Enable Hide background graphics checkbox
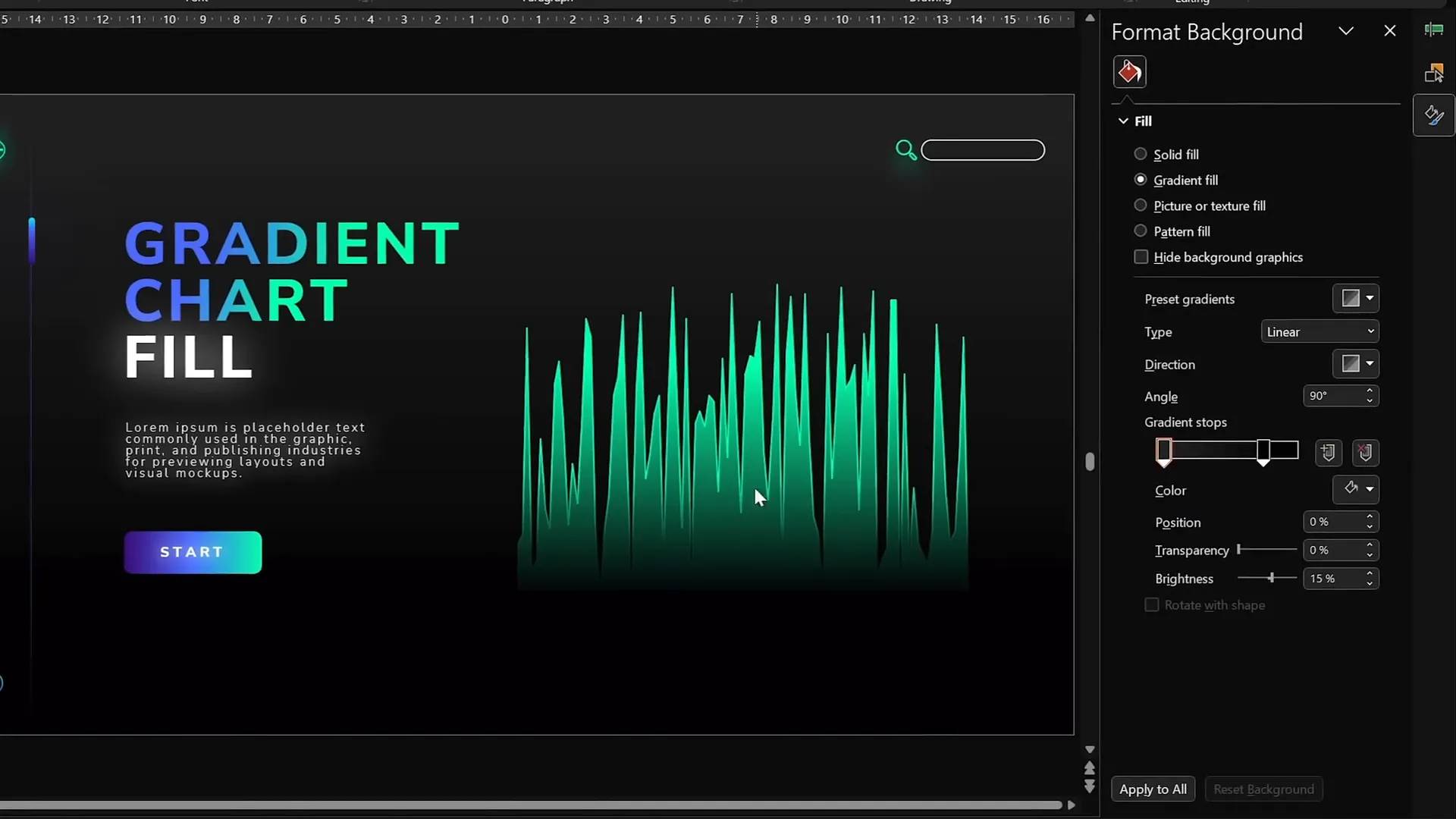 click(1141, 257)
